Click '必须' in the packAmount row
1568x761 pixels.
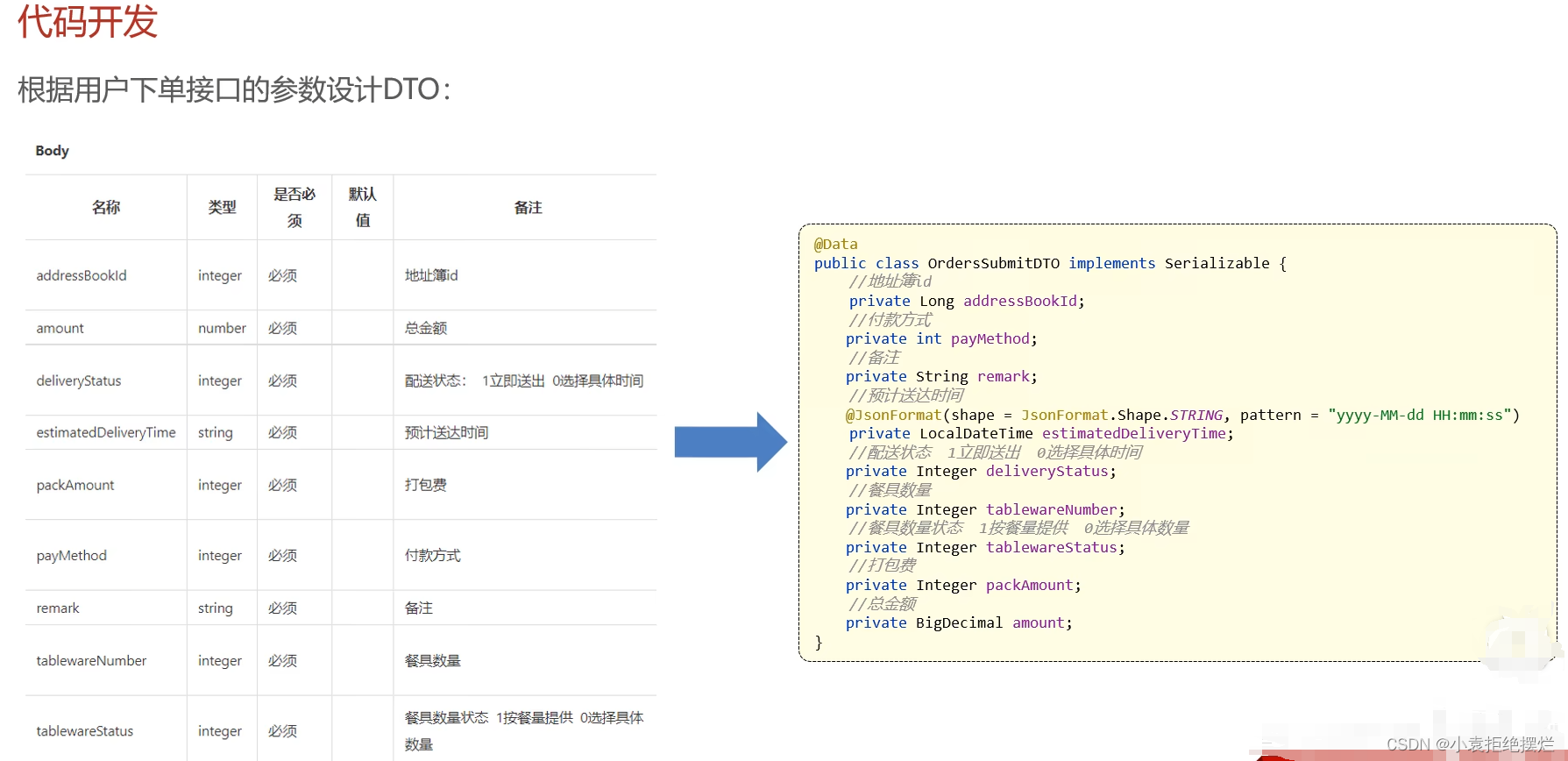(282, 485)
